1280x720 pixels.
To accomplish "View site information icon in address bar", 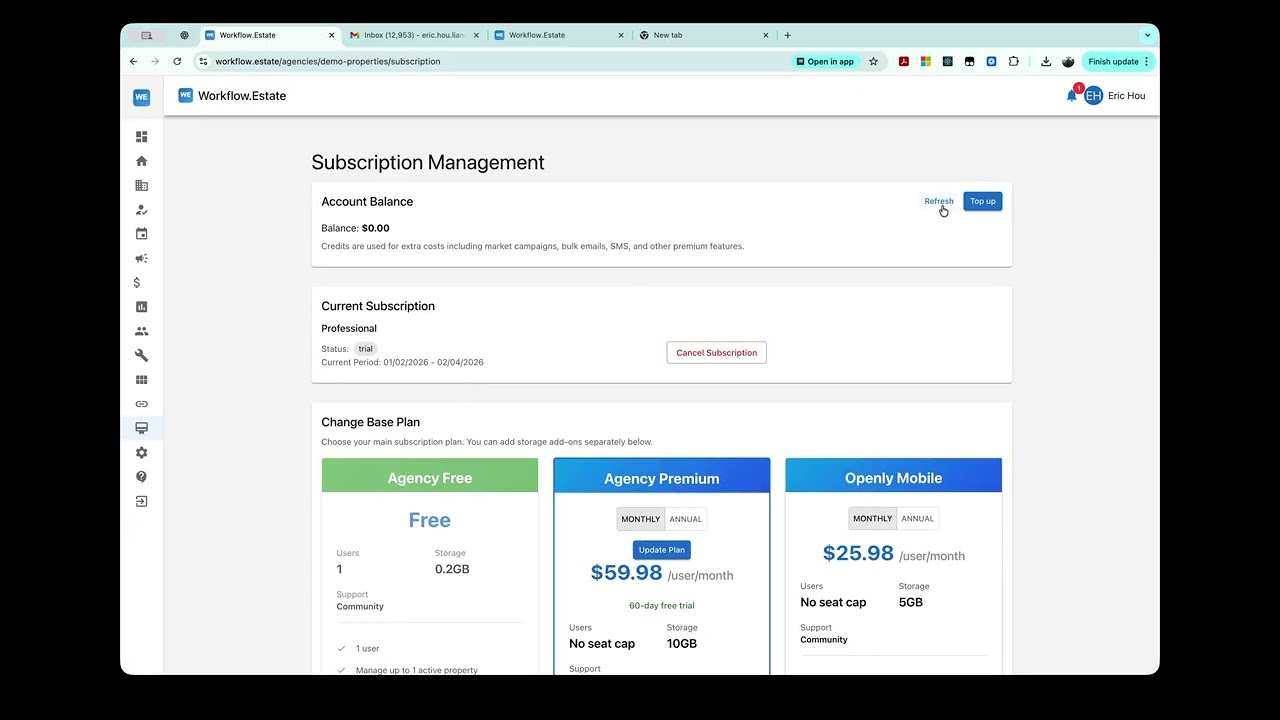I will point(203,61).
